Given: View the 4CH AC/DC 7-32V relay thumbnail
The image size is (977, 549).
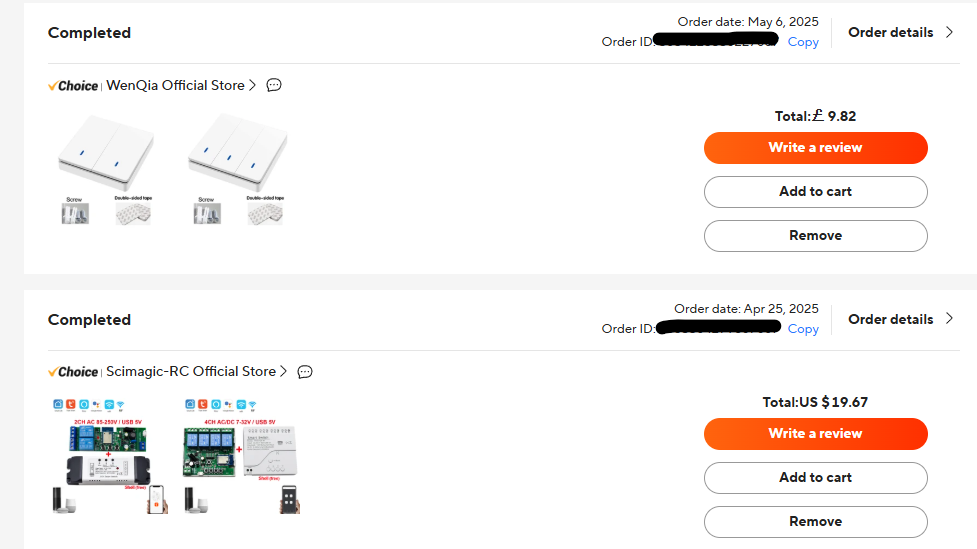Looking at the screenshot, I should [240, 456].
